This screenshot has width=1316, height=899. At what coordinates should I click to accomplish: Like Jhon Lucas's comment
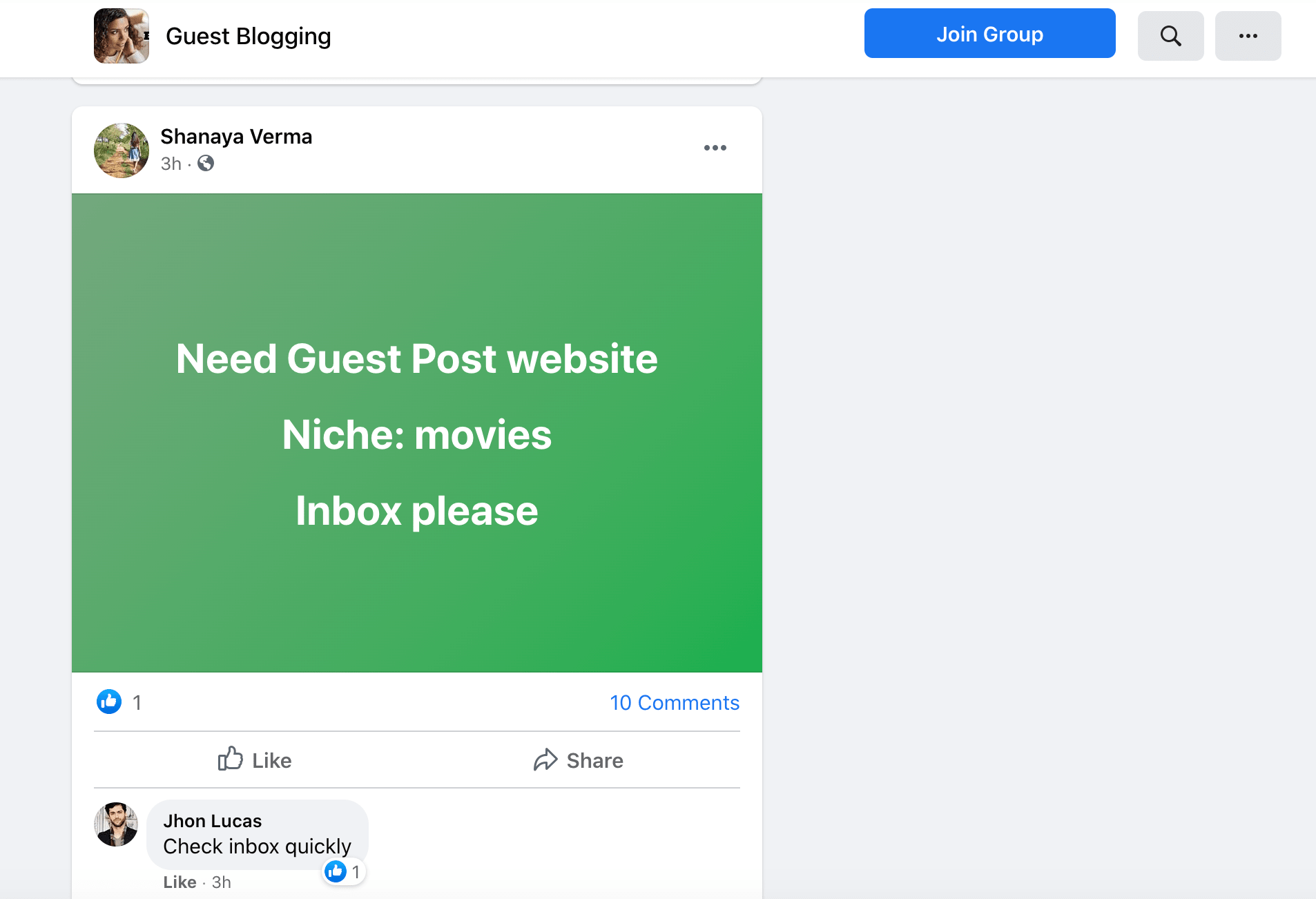tap(180, 882)
